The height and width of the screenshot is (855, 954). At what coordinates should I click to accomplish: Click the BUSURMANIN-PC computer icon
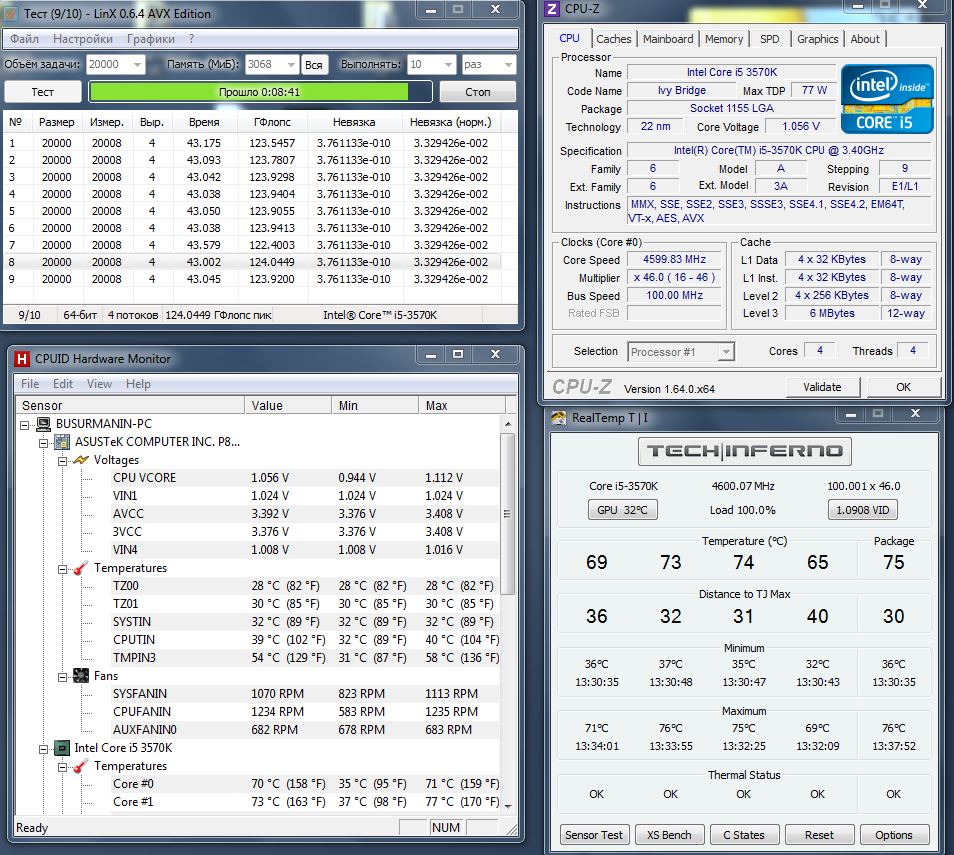[x=43, y=424]
